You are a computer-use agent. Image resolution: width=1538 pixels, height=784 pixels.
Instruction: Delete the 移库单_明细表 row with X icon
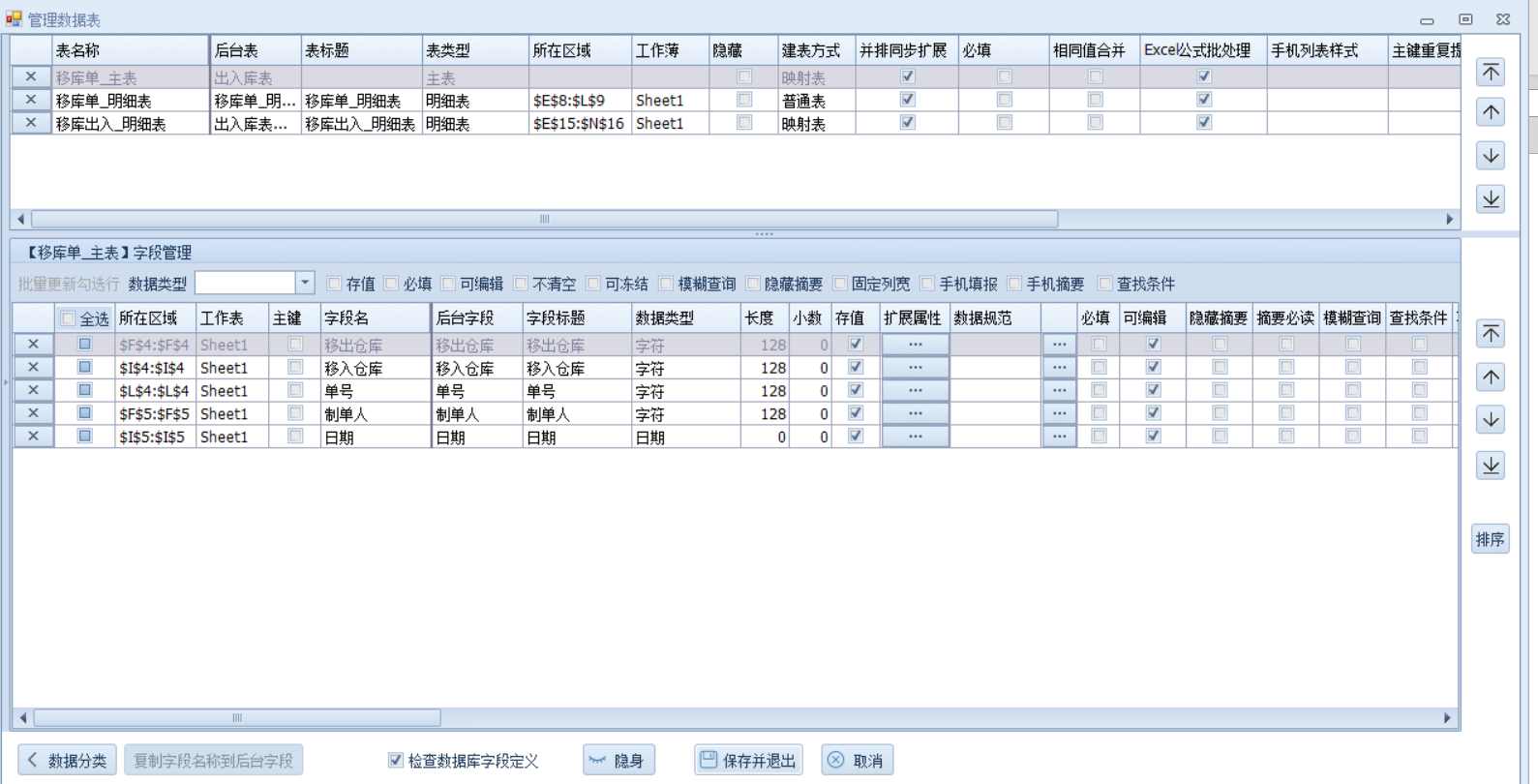coord(31,100)
